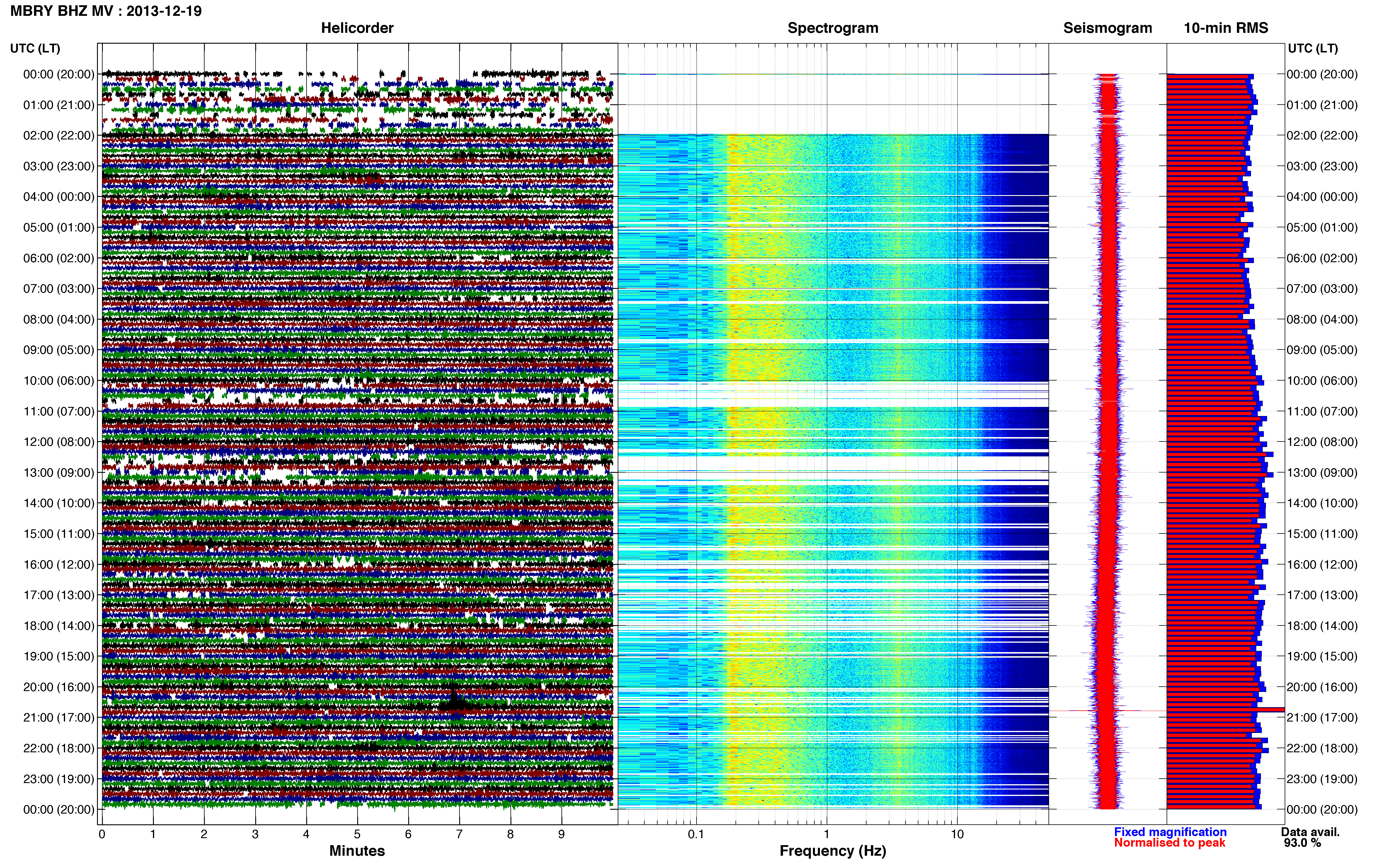Click left time label '05:00 (01:00)'

pos(59,227)
